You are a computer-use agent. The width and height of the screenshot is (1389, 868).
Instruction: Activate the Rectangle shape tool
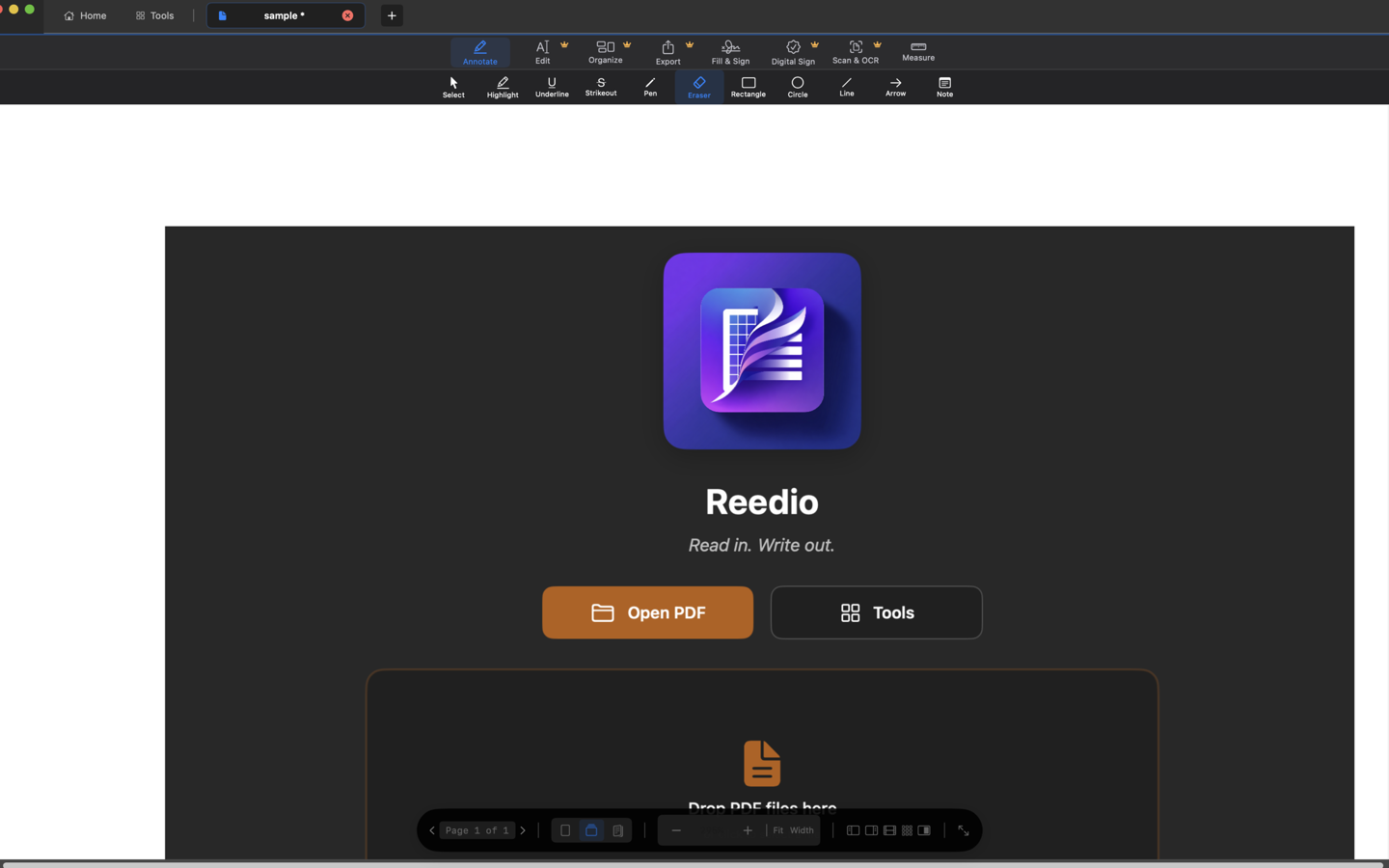(x=748, y=87)
